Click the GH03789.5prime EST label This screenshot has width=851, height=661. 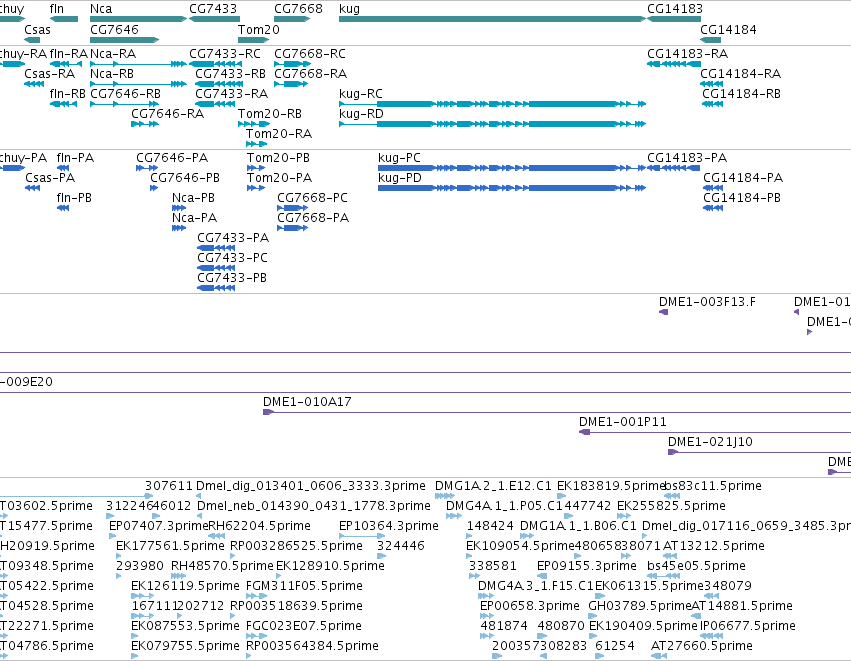(640, 606)
